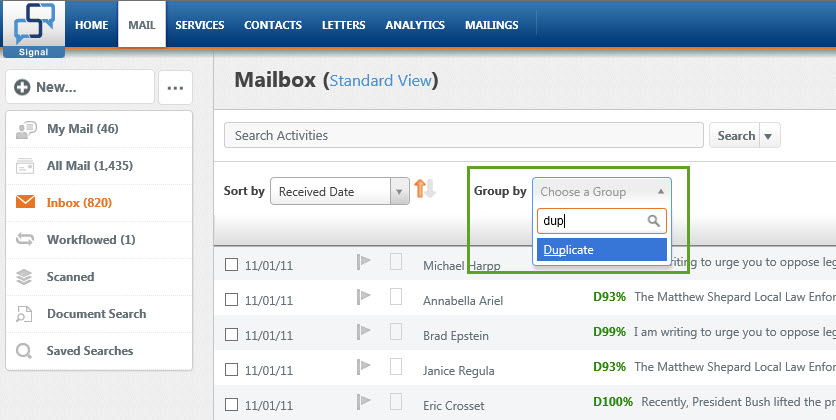Click the Workflowed arrows icon
This screenshot has width=836, height=420.
tap(25, 239)
